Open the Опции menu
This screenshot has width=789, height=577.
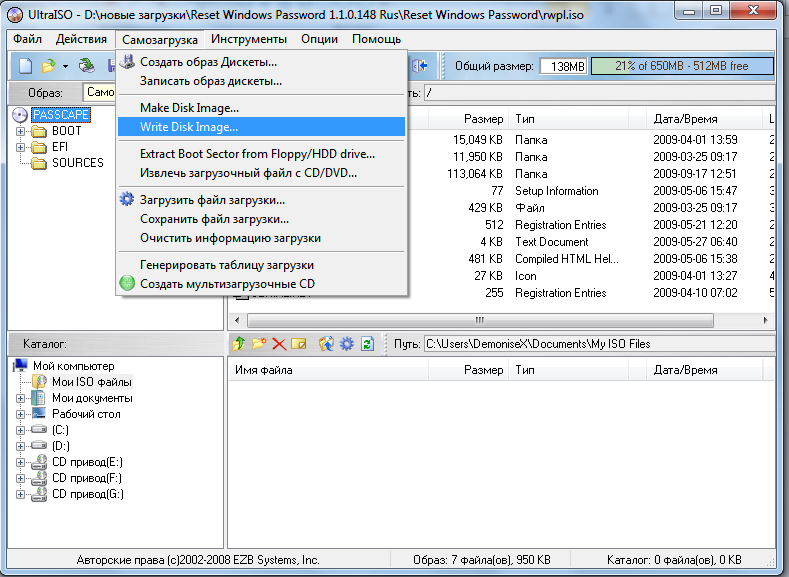coord(320,39)
